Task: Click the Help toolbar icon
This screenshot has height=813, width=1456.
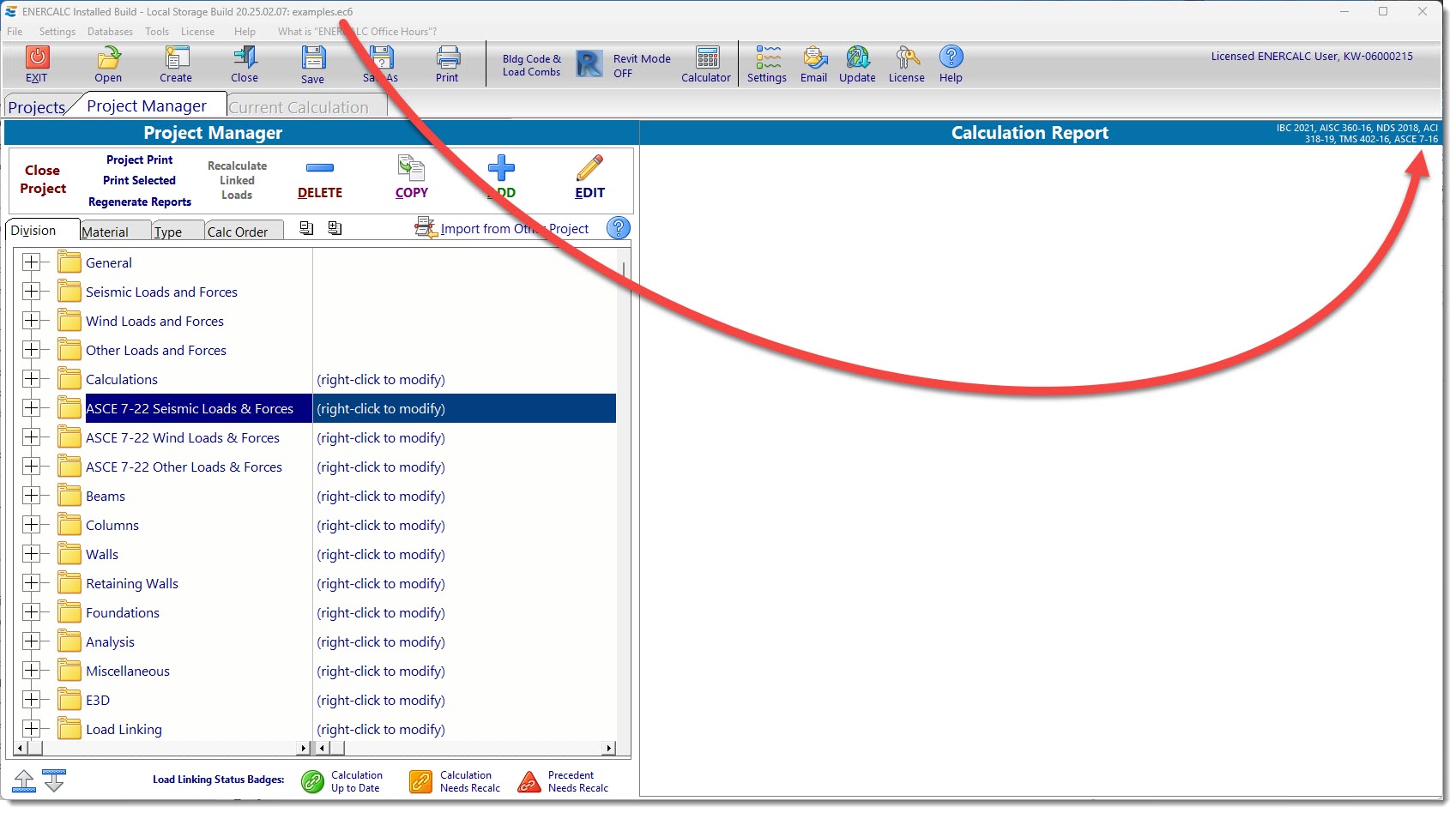Action: click(x=951, y=57)
